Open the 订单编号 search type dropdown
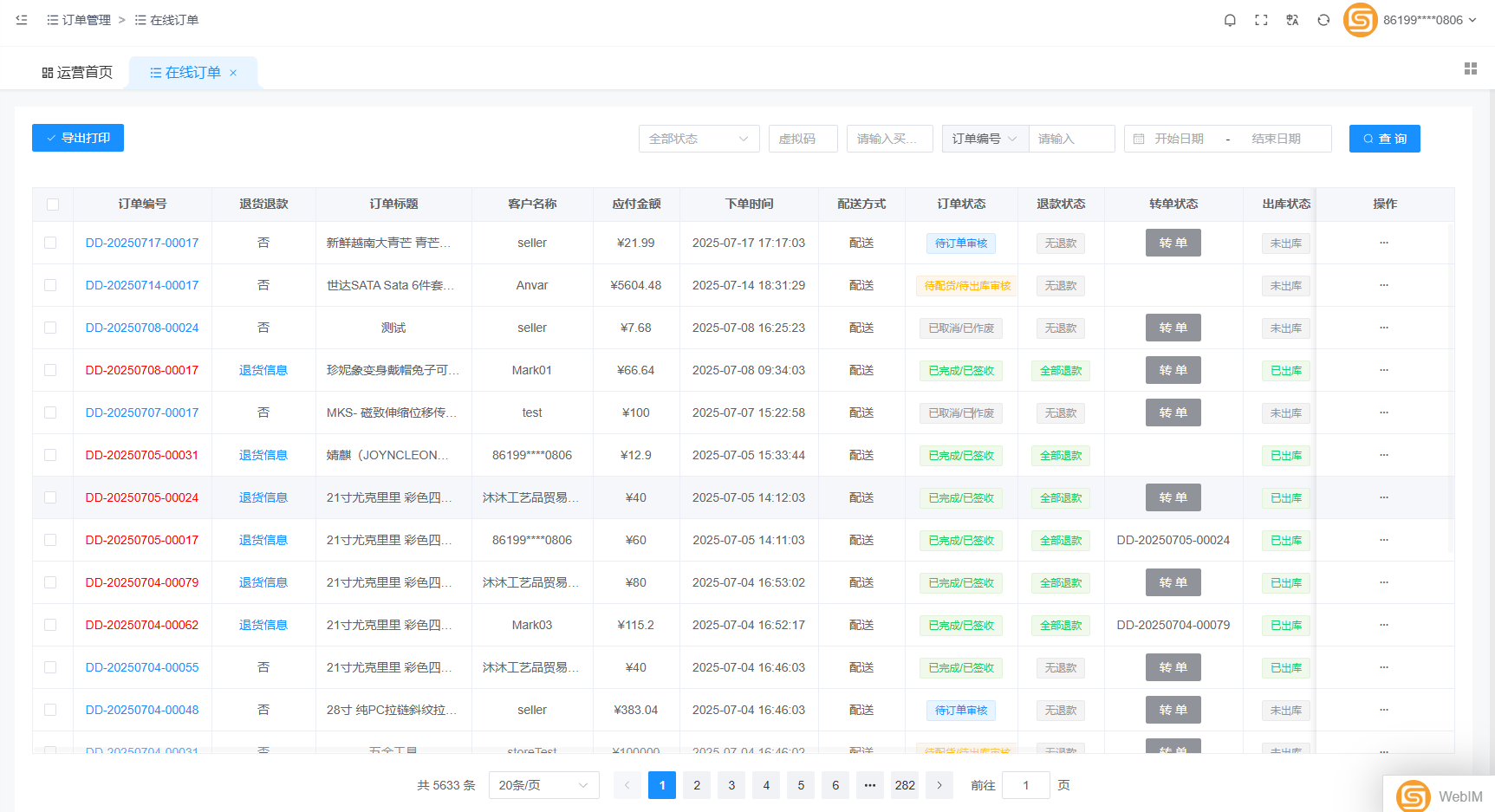Viewport: 1495px width, 812px height. click(x=985, y=139)
